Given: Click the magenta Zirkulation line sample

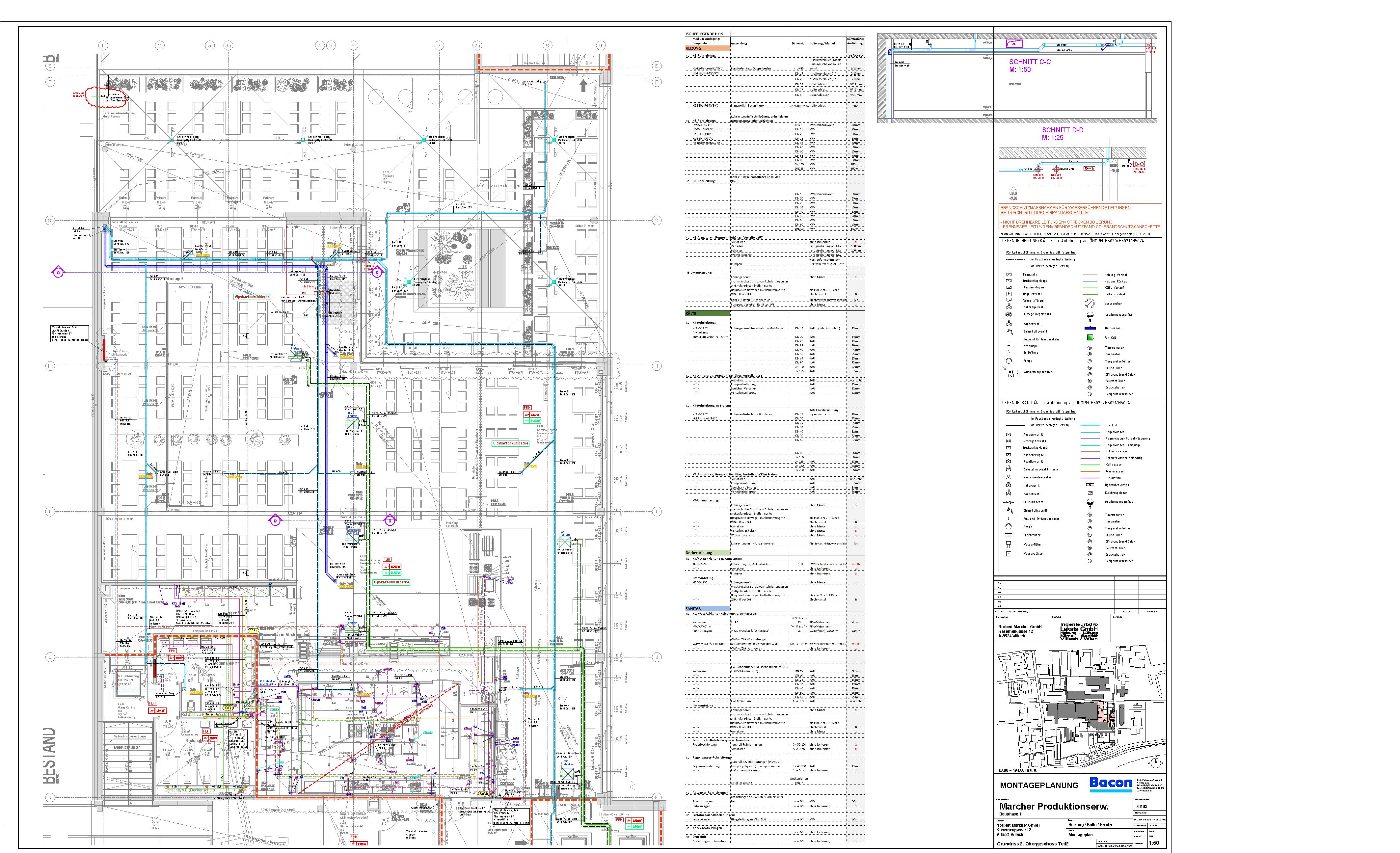Looking at the screenshot, I should point(1090,478).
